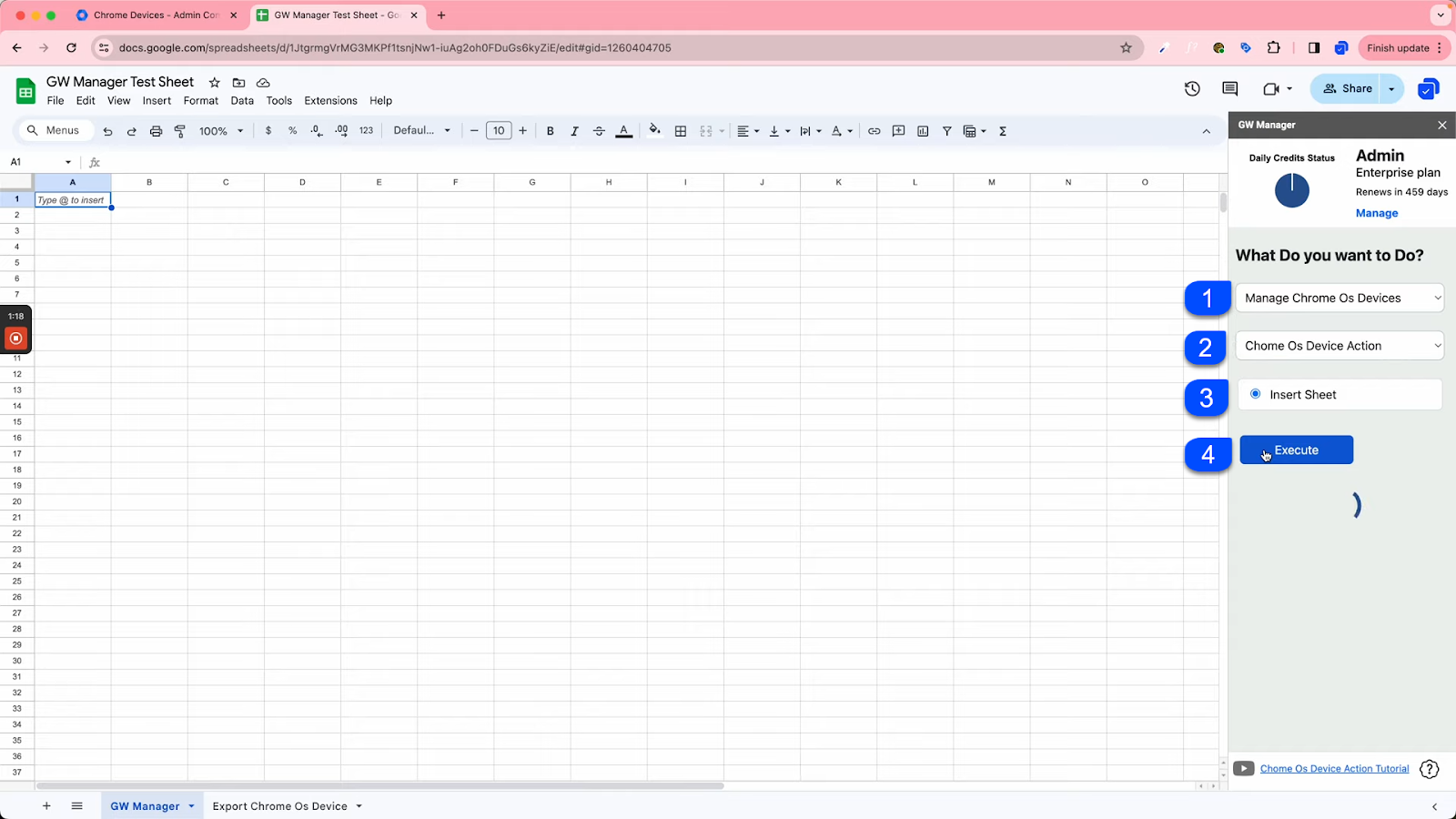Open the Share options arrow

click(1391, 88)
